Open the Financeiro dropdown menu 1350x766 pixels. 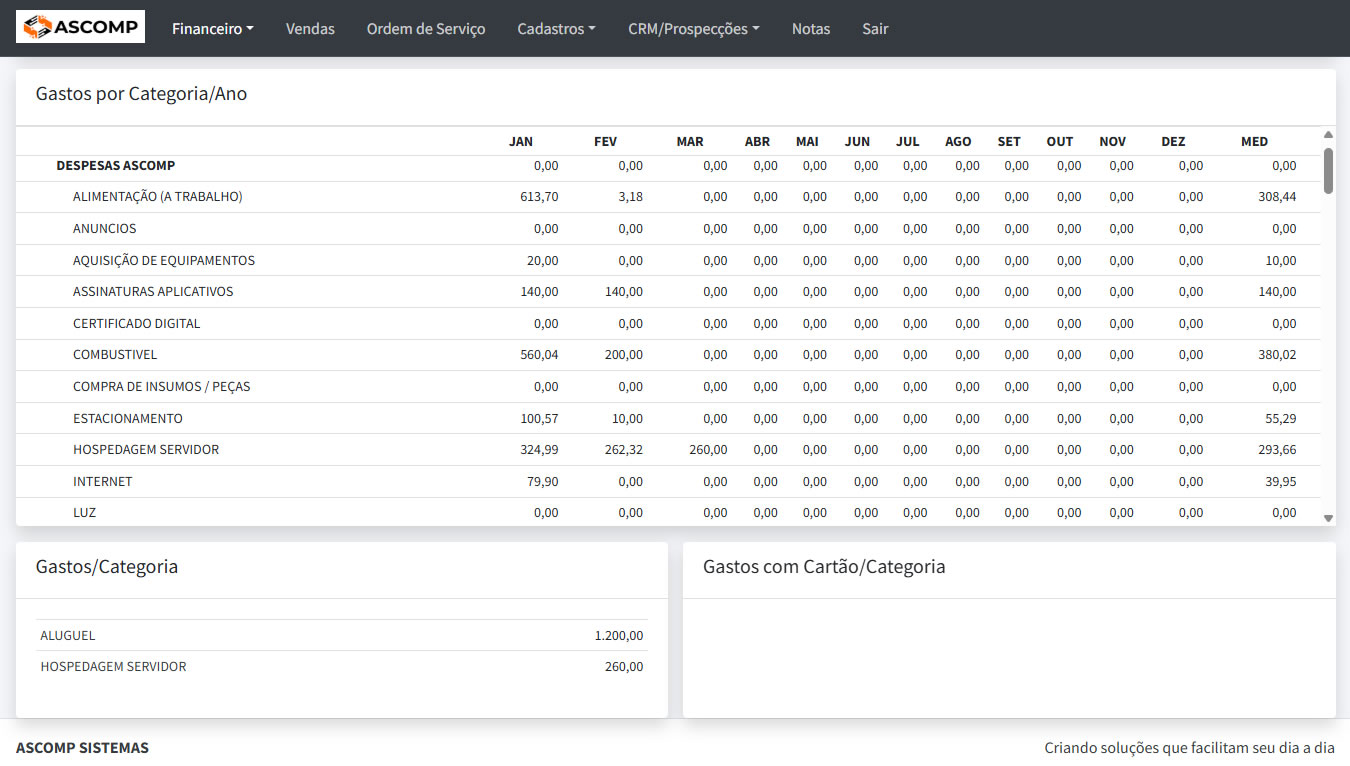pyautogui.click(x=212, y=29)
